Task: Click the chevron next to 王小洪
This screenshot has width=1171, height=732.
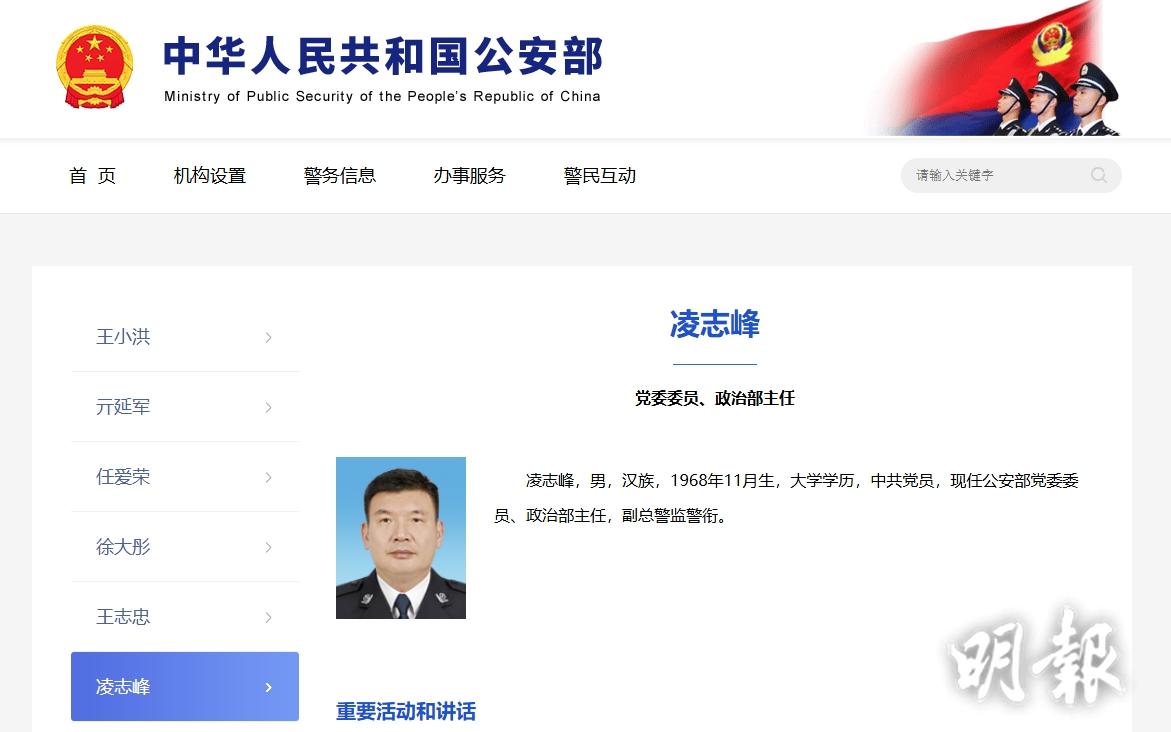Action: pyautogui.click(x=268, y=338)
